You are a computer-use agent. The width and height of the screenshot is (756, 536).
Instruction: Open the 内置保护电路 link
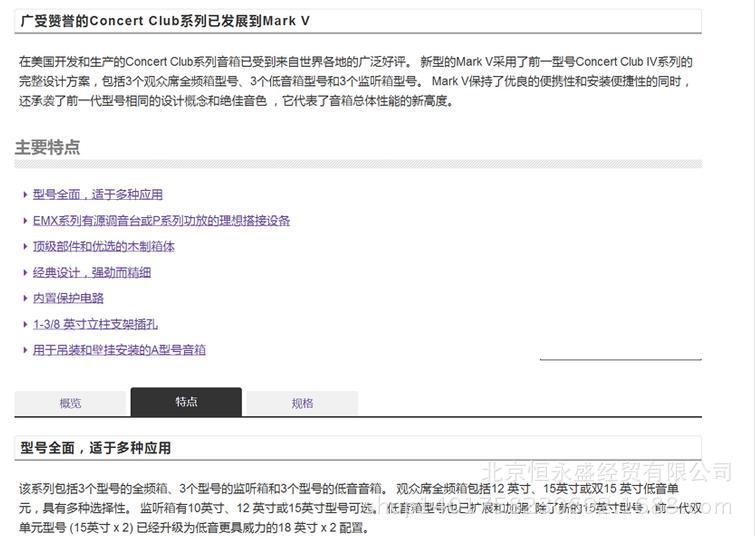68,299
